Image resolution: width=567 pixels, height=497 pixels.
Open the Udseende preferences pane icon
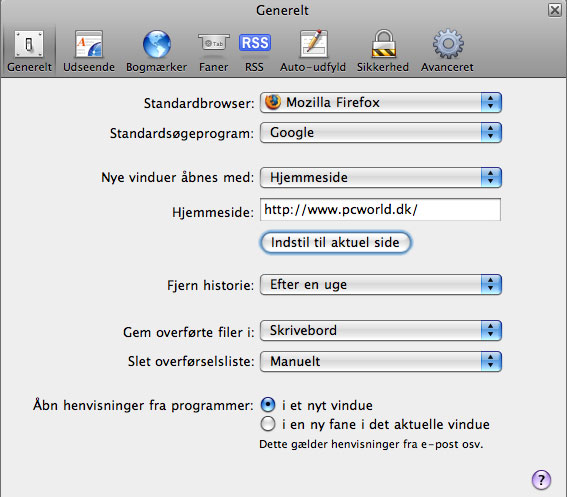tap(89, 44)
